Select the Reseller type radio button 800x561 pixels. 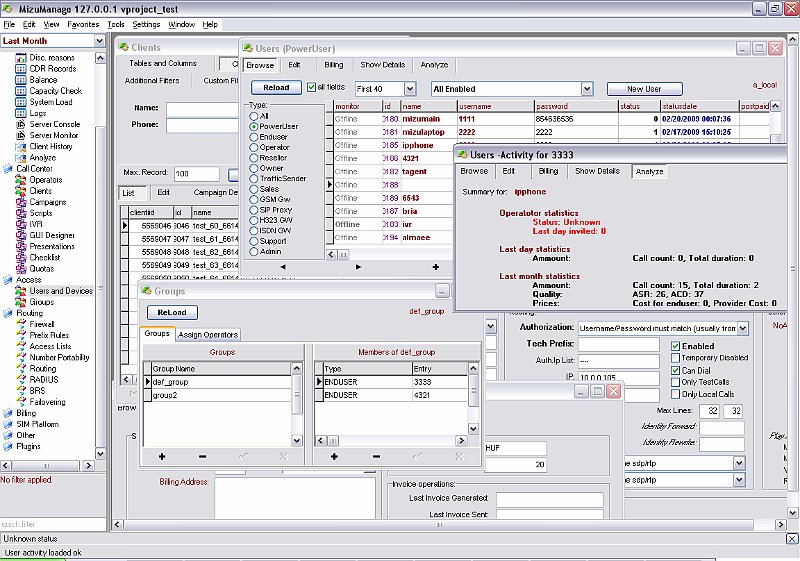pos(254,158)
